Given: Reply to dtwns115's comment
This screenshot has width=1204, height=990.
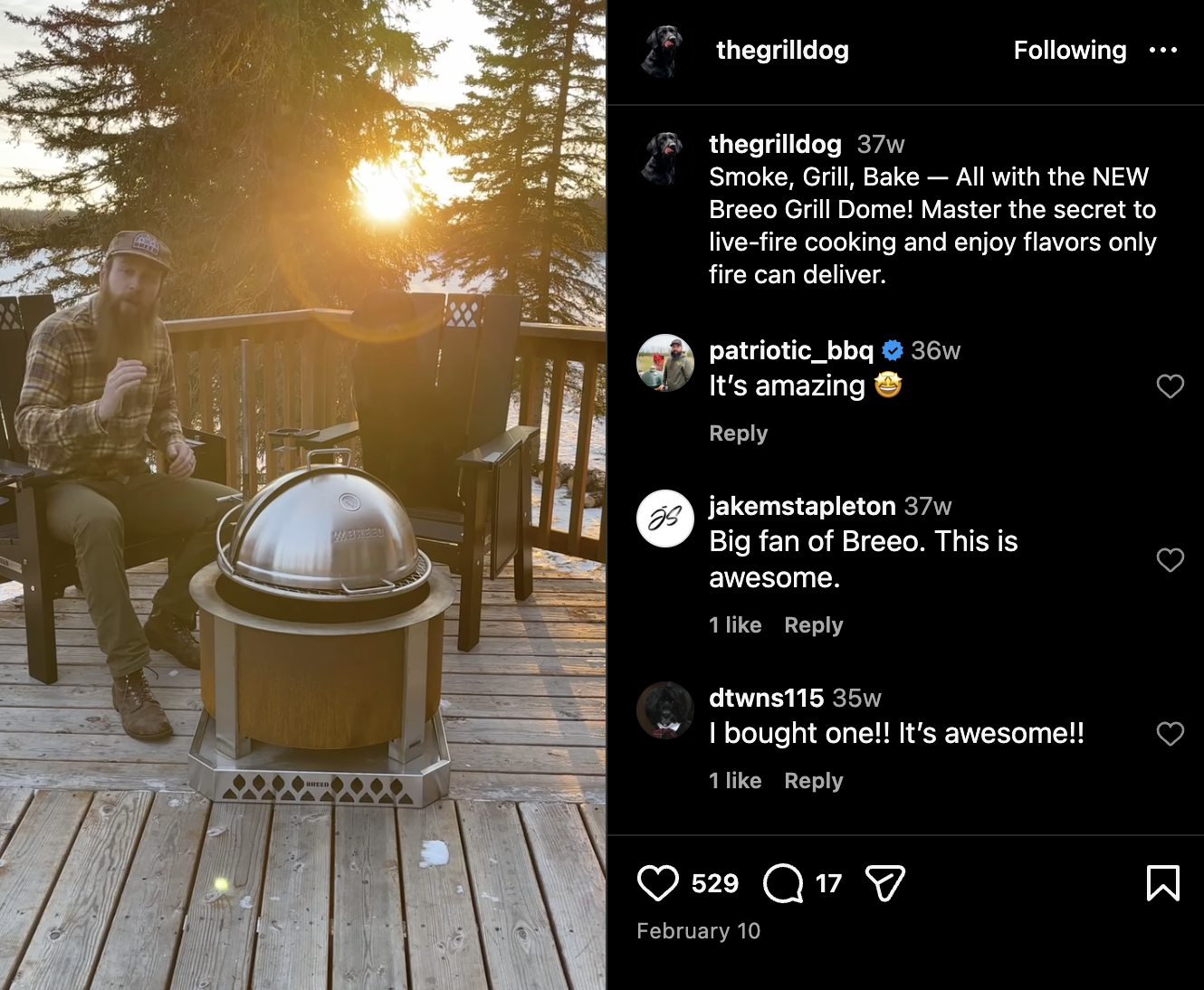Looking at the screenshot, I should [814, 781].
